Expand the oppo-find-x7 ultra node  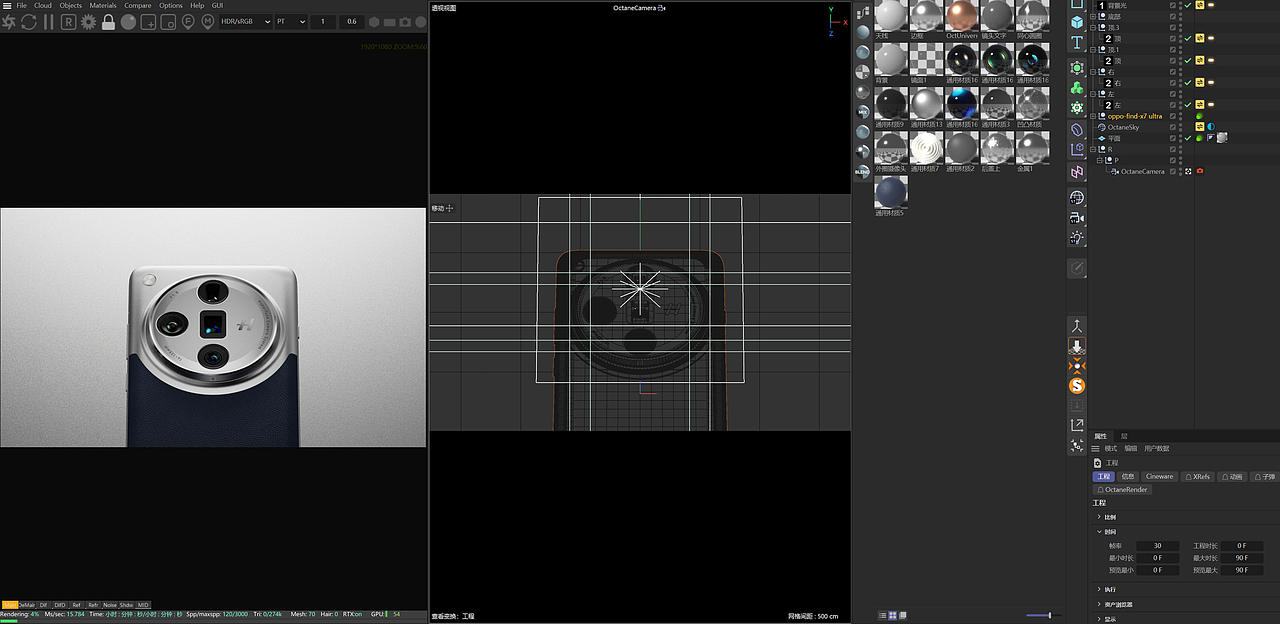(x=1093, y=116)
